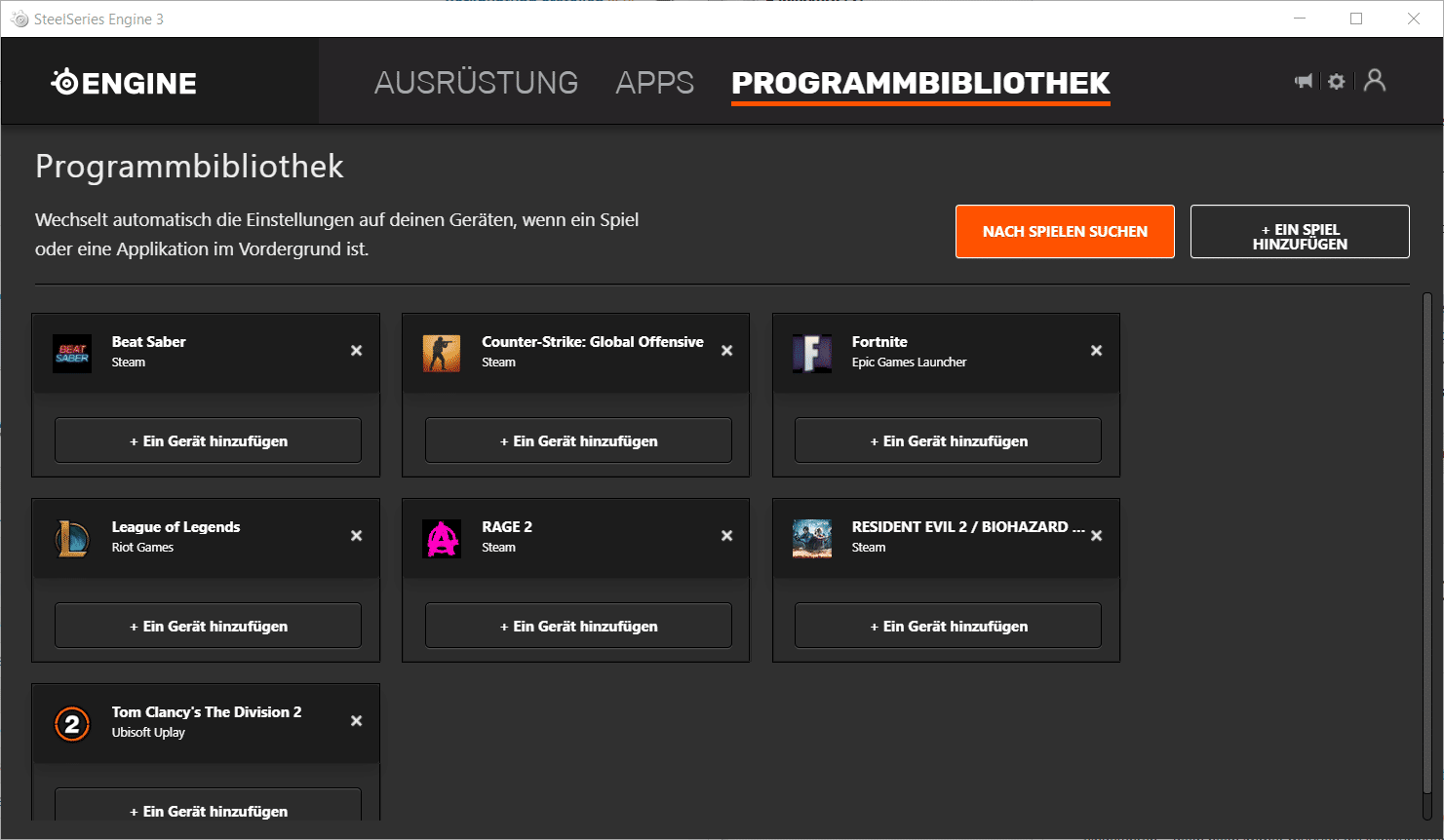Remove Fortnite using its X button
Image resolution: width=1444 pixels, height=840 pixels.
1097,351
